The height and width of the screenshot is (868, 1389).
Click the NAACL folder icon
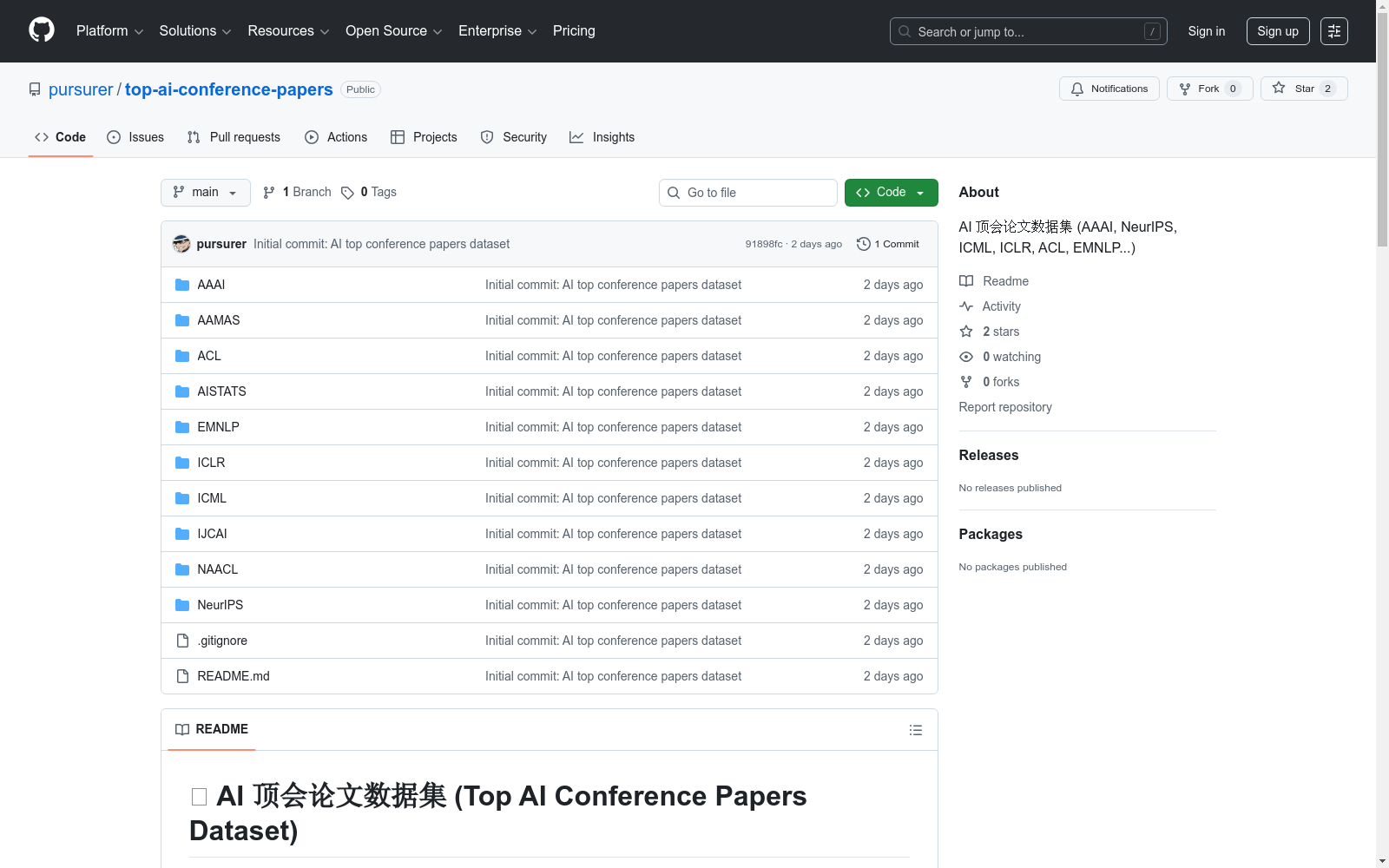[182, 569]
